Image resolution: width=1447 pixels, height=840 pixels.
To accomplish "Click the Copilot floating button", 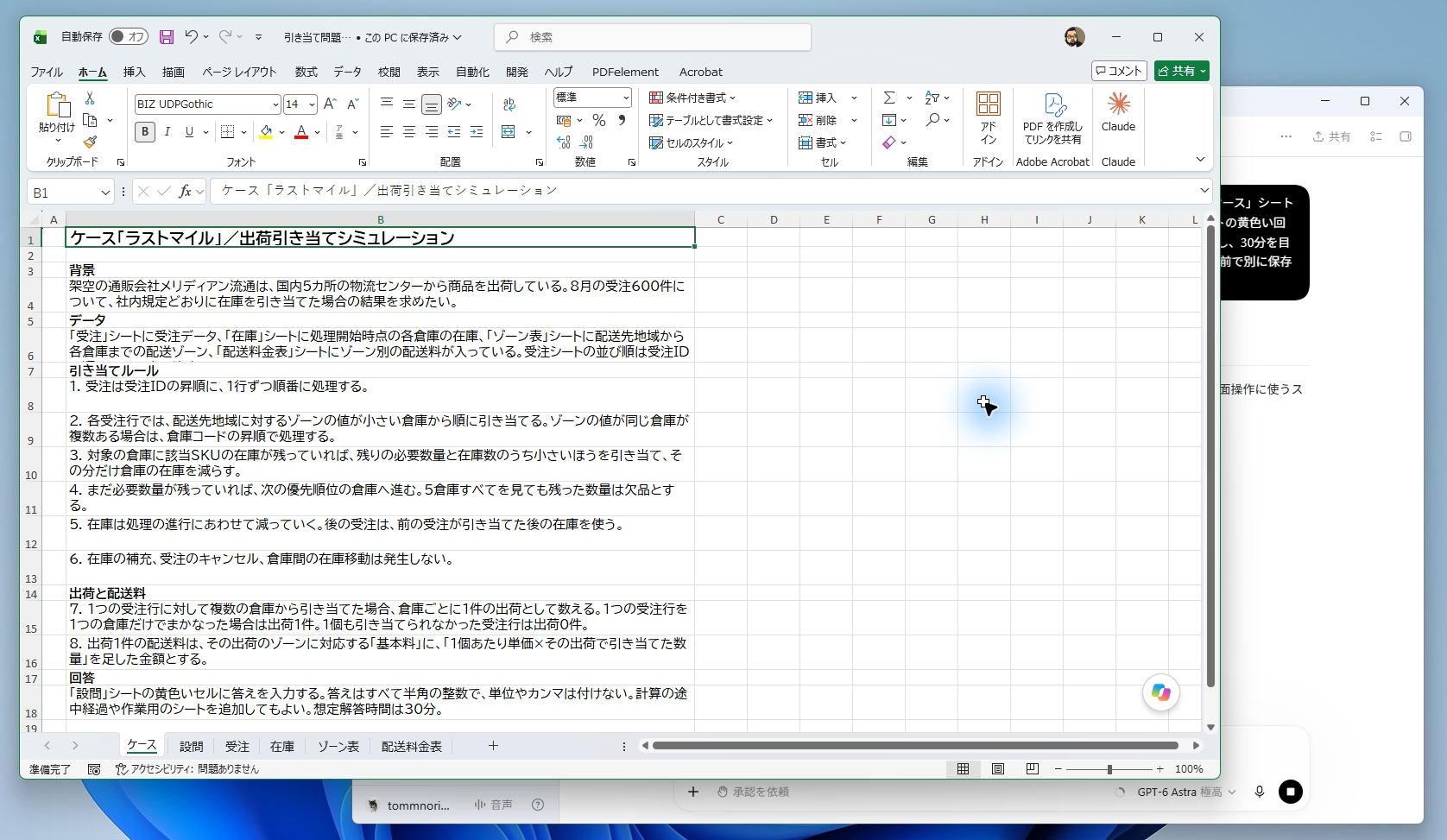I will [x=1161, y=692].
